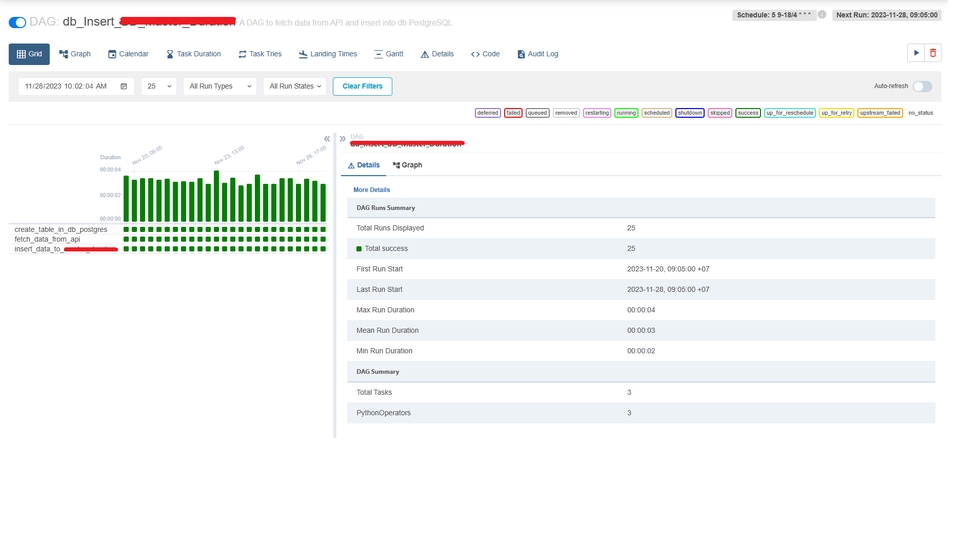Viewport: 960px width, 553px height.
Task: Filter by the deferred status badge
Action: pos(488,113)
